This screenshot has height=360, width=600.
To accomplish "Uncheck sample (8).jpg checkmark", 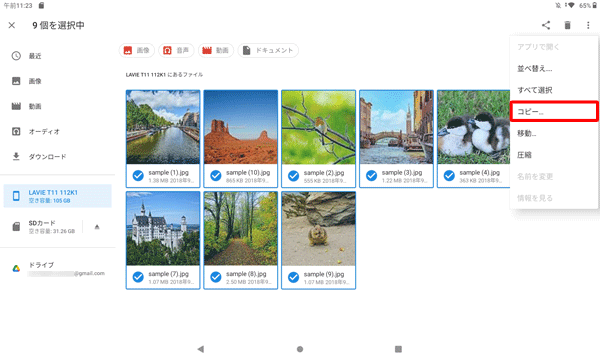I will (216, 277).
